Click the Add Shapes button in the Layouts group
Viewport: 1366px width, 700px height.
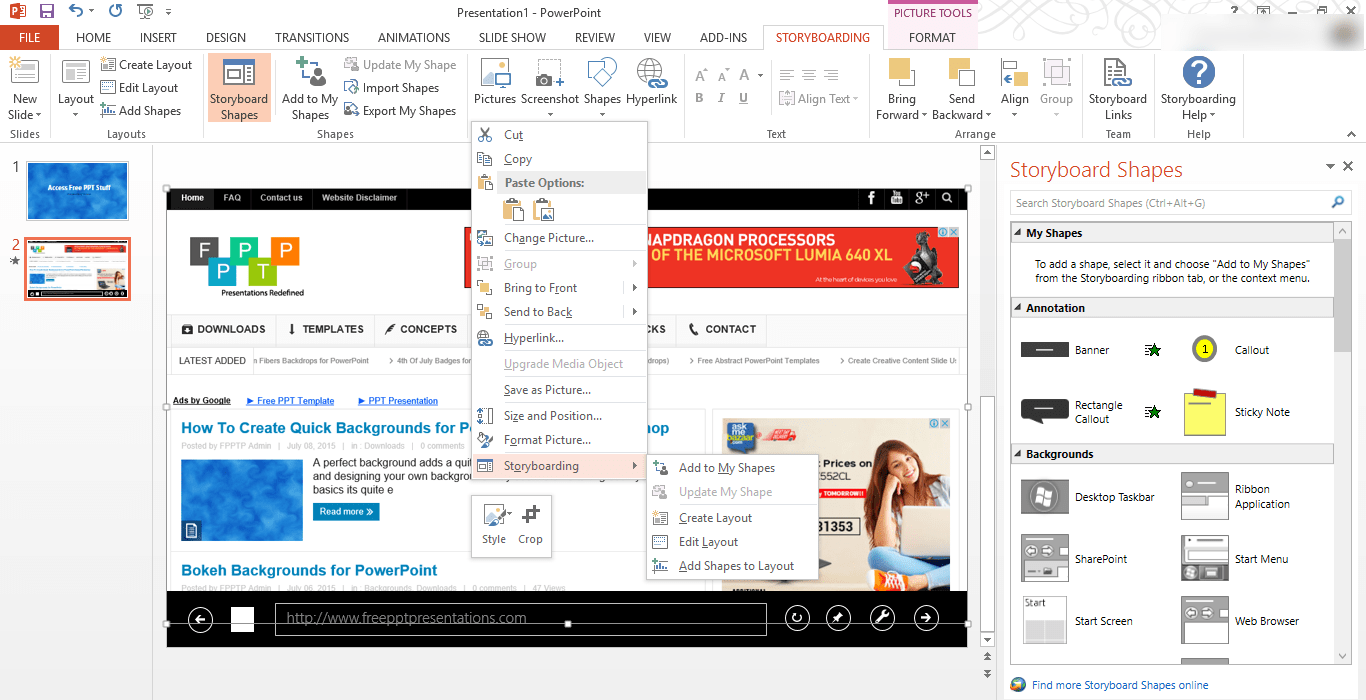[x=141, y=111]
